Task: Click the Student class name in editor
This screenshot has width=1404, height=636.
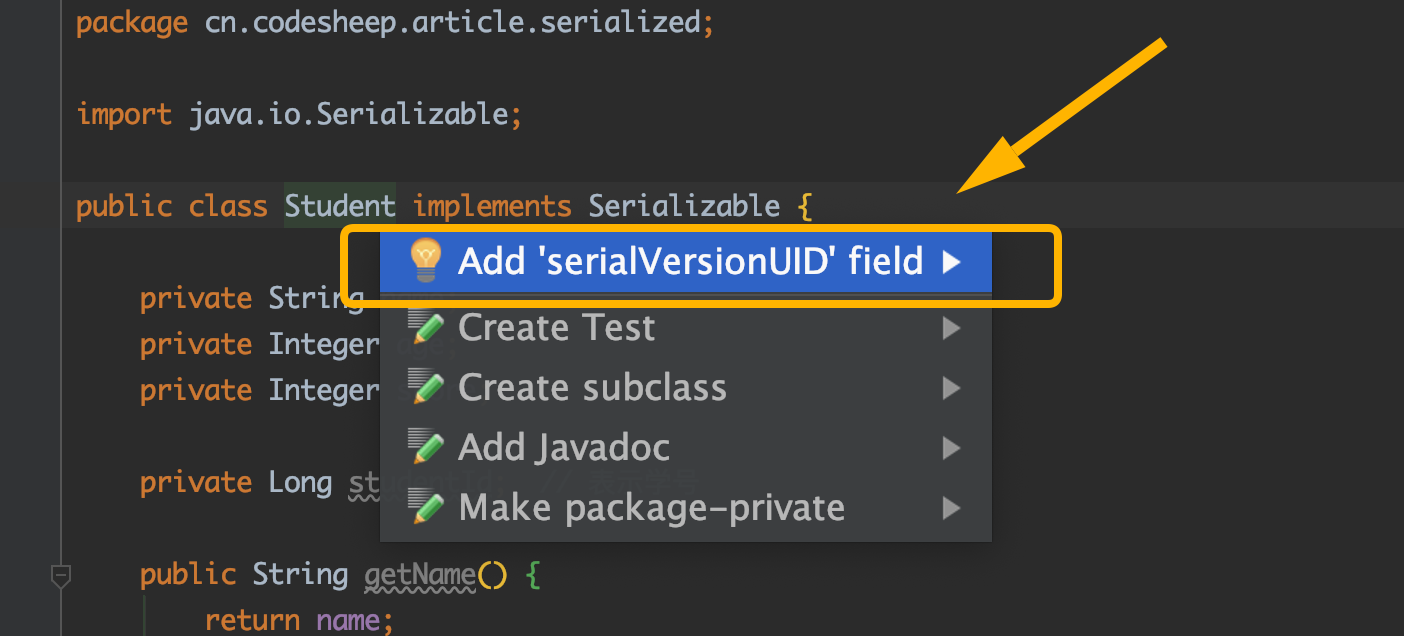Action: [340, 207]
